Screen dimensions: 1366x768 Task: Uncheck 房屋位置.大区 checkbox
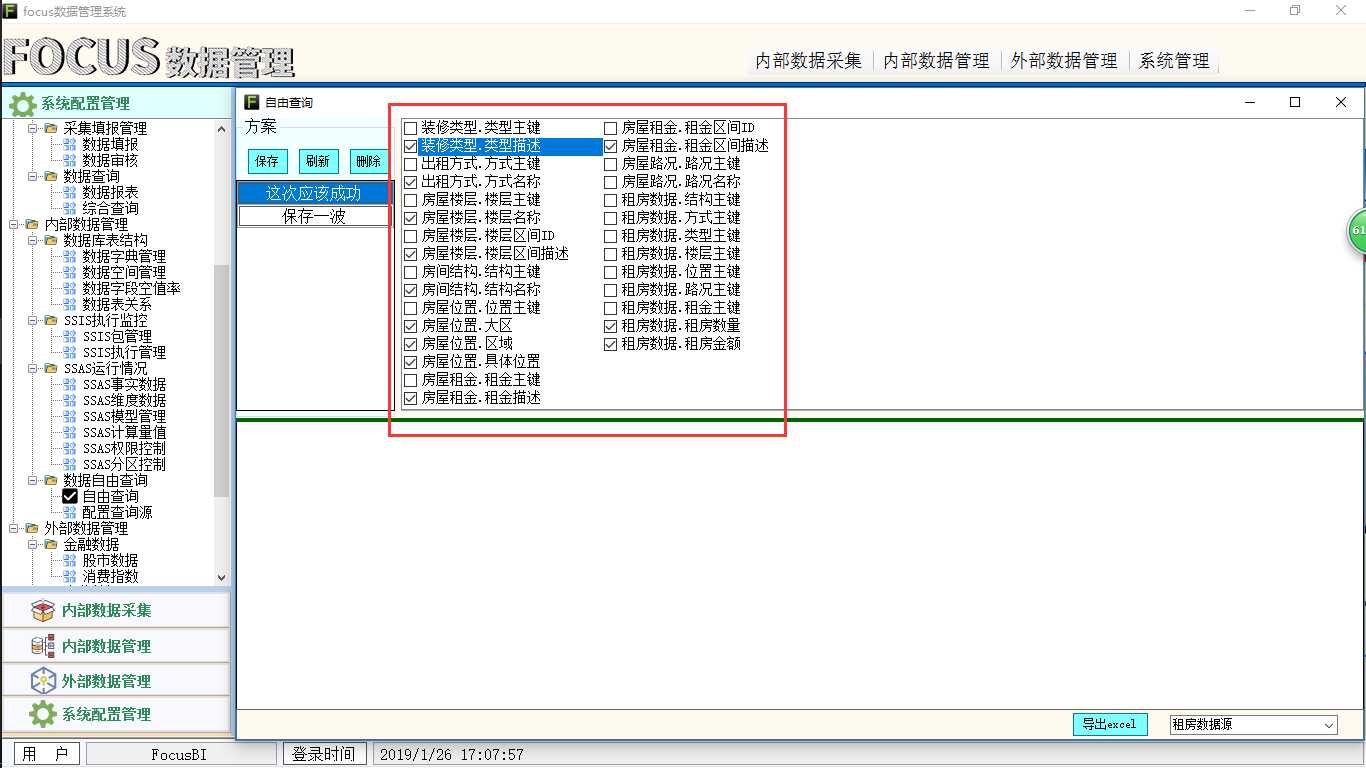[410, 326]
